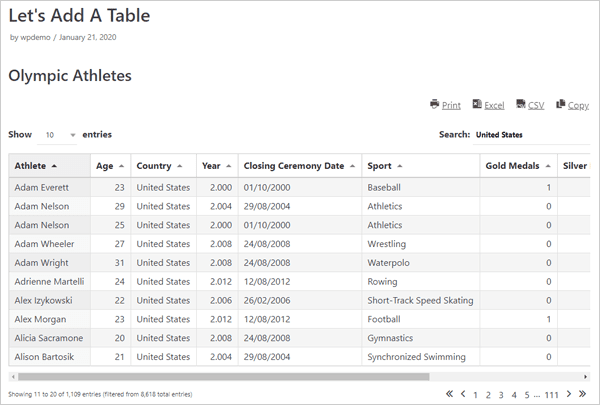Click the Search input field

532,135
